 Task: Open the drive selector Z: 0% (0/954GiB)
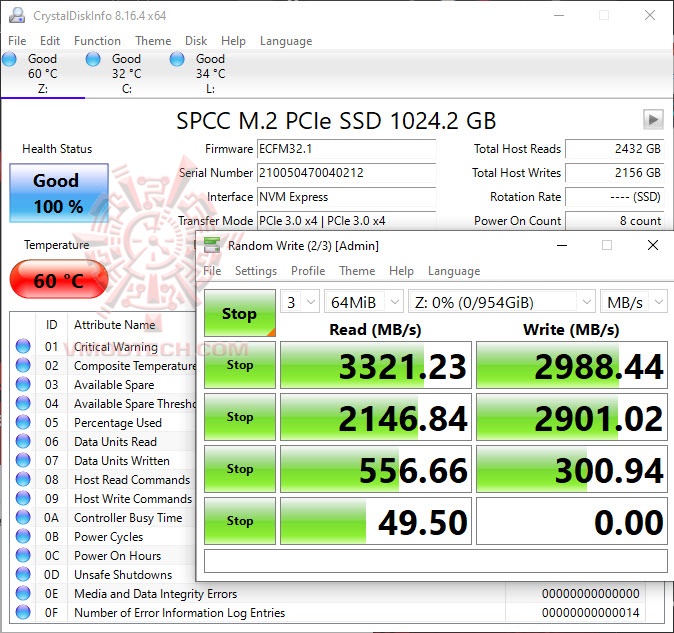(x=502, y=302)
